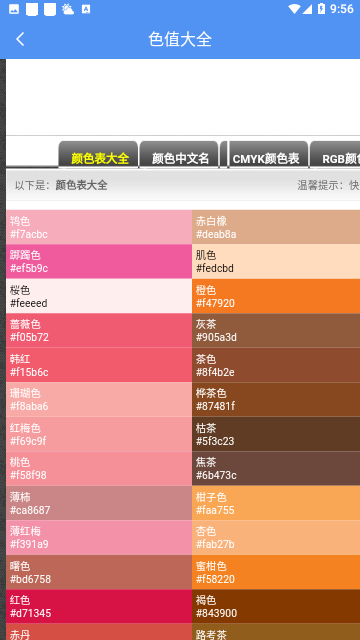Tap the partially visible 赤丹 swatch
Viewport: 360px width, 640px height.
click(99, 632)
